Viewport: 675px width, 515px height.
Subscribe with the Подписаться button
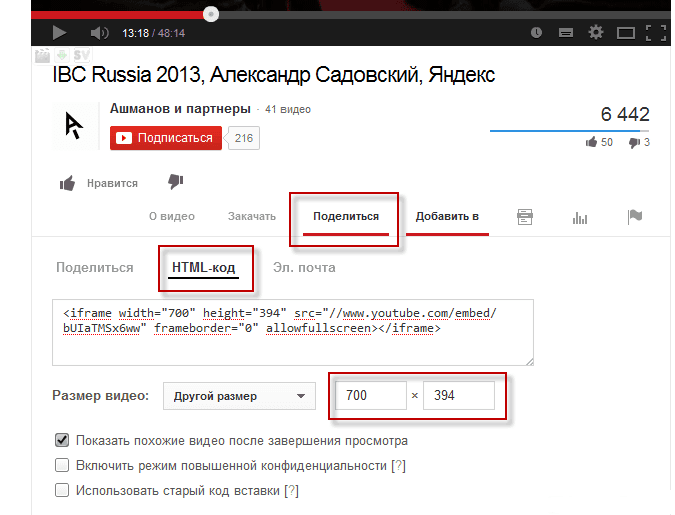[166, 138]
